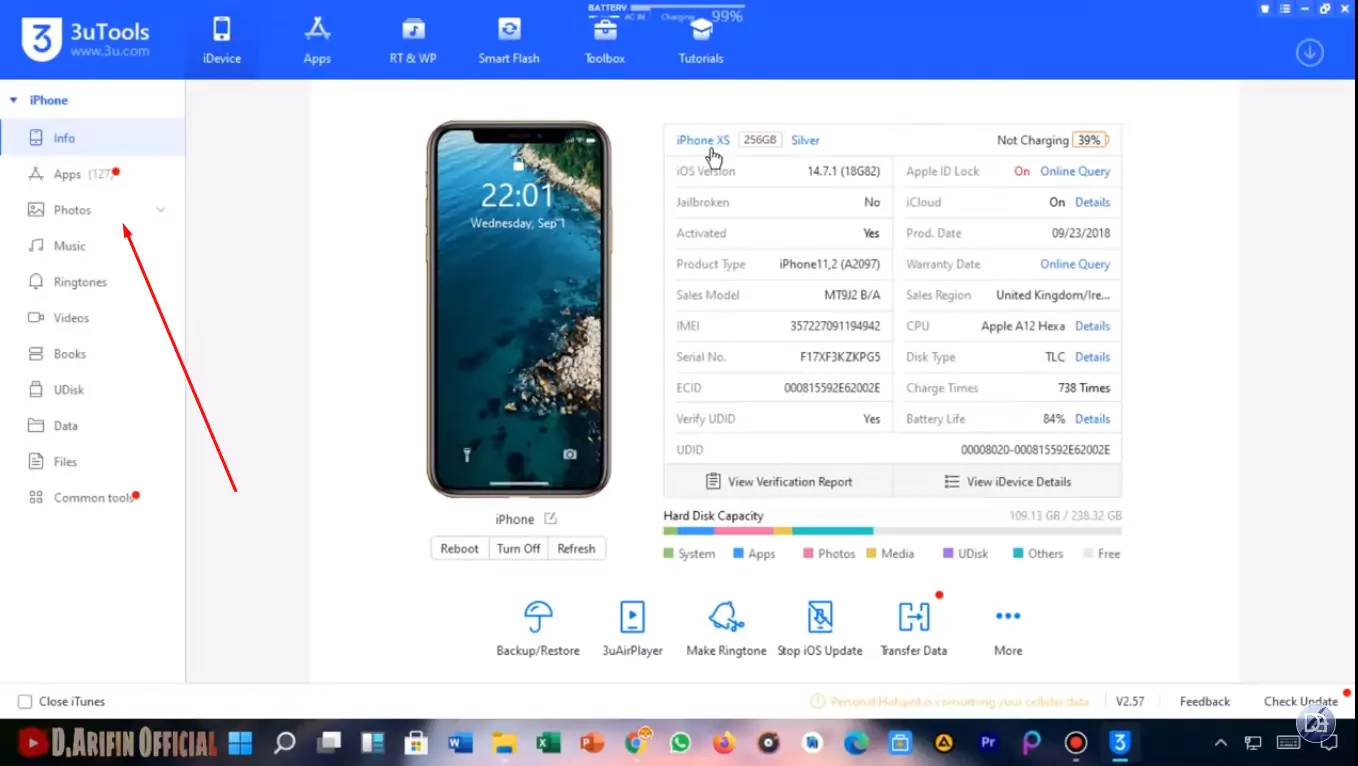View Disk Type Details link
Viewport: 1358px width, 766px height.
[1092, 357]
